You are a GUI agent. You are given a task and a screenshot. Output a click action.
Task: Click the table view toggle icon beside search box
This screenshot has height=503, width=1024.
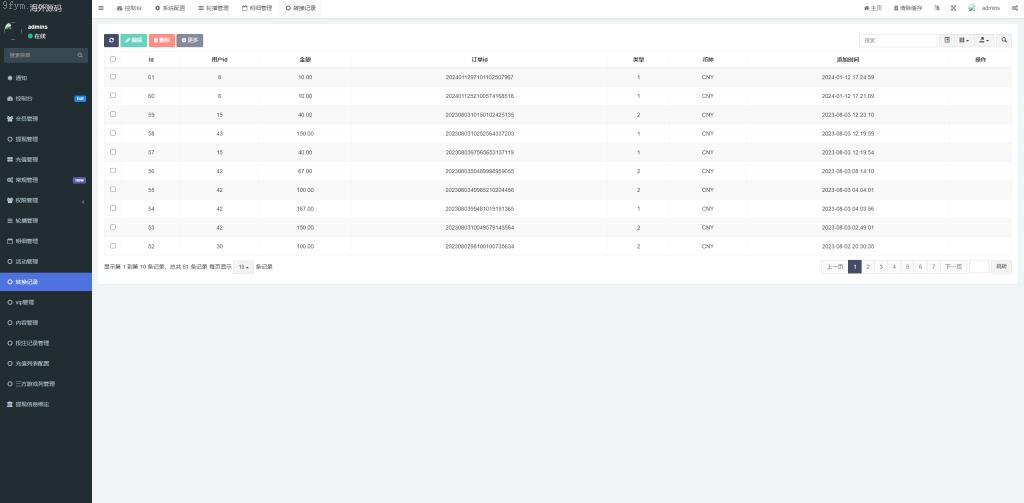[x=947, y=40]
